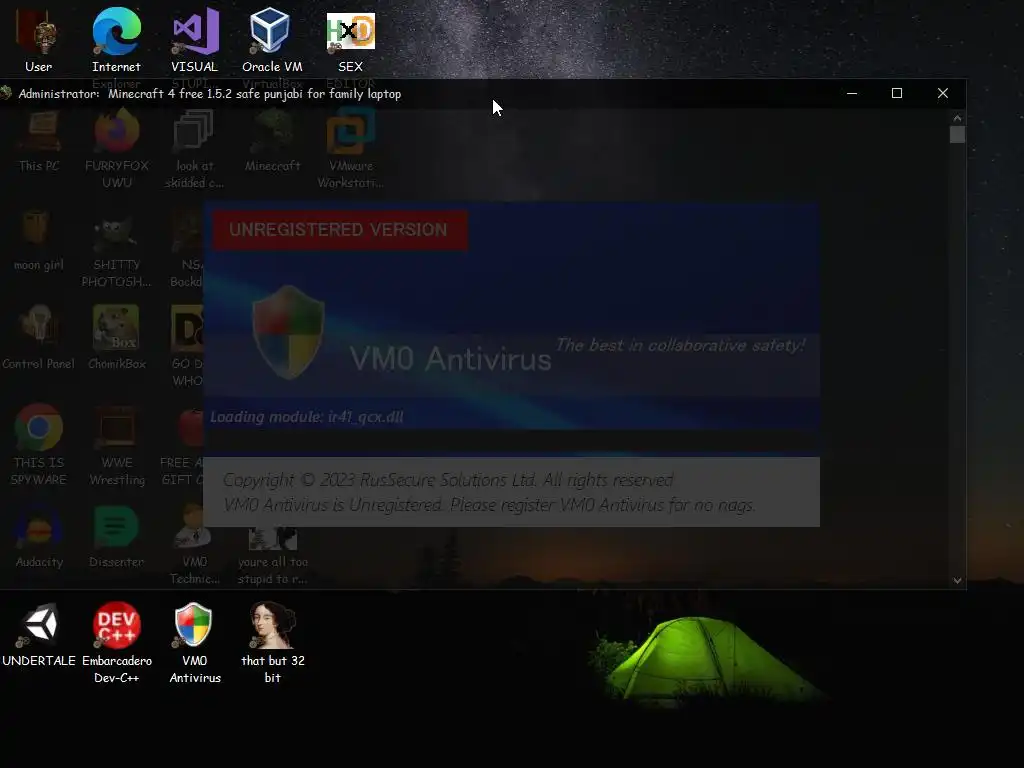
Task: Open the 'that but 32 bit' portrait icon
Action: coord(272,643)
